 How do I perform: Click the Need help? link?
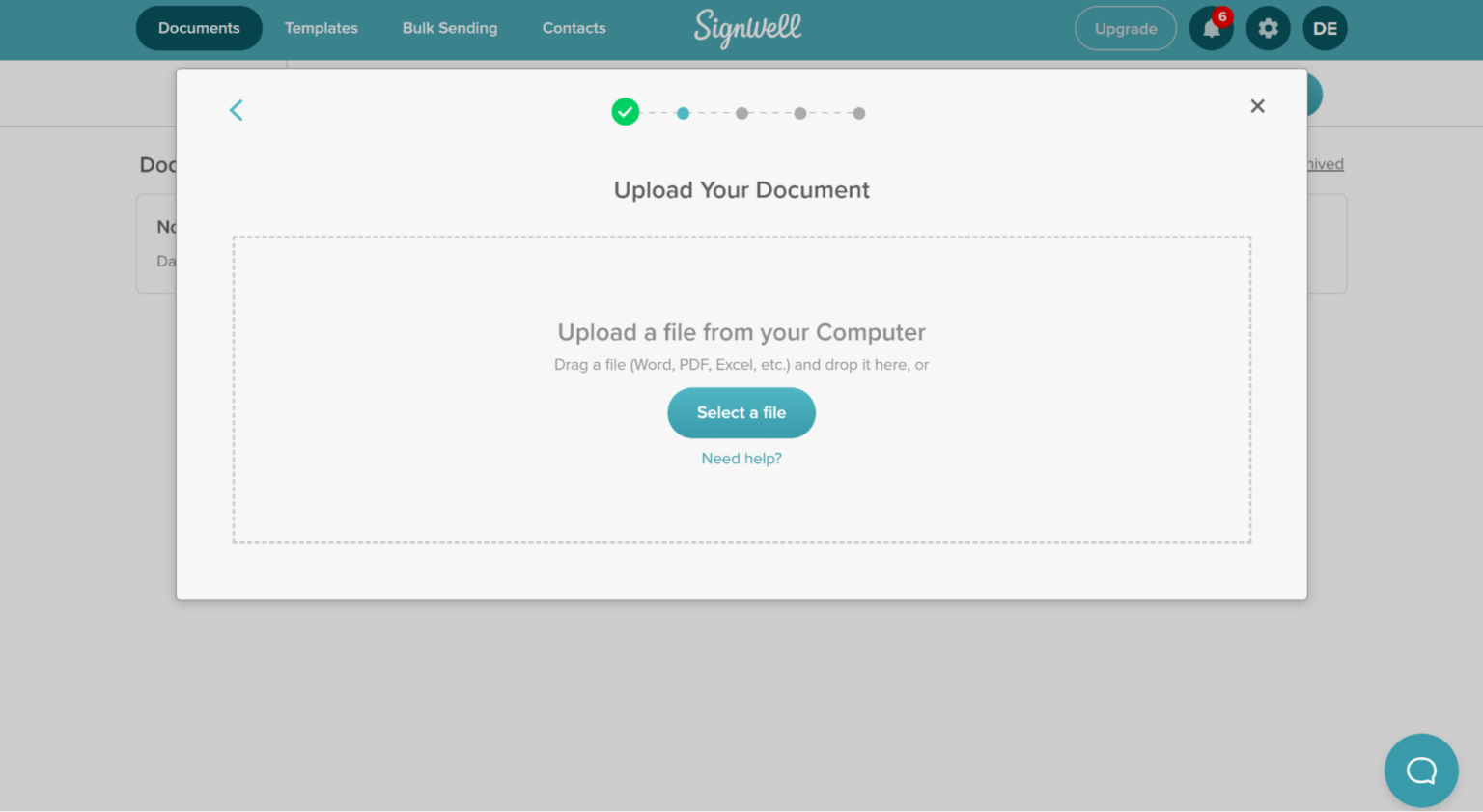(x=741, y=459)
